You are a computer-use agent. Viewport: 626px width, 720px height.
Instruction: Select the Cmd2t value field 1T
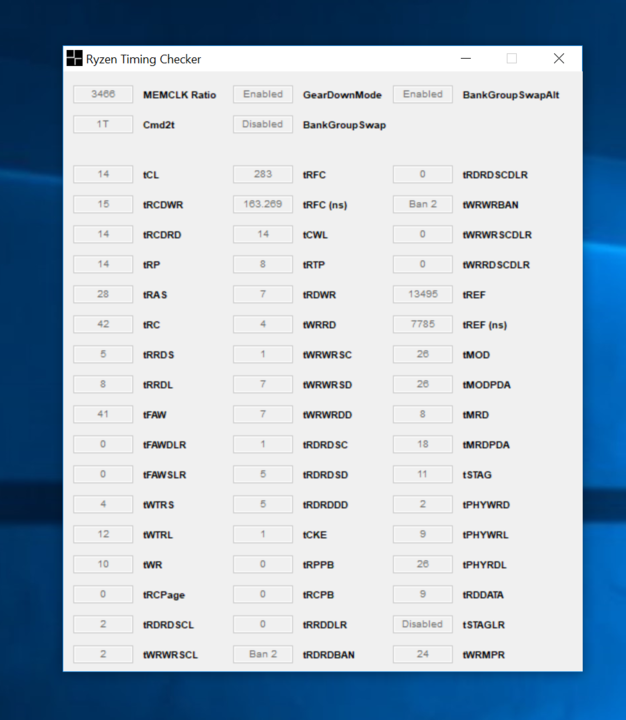pyautogui.click(x=103, y=124)
